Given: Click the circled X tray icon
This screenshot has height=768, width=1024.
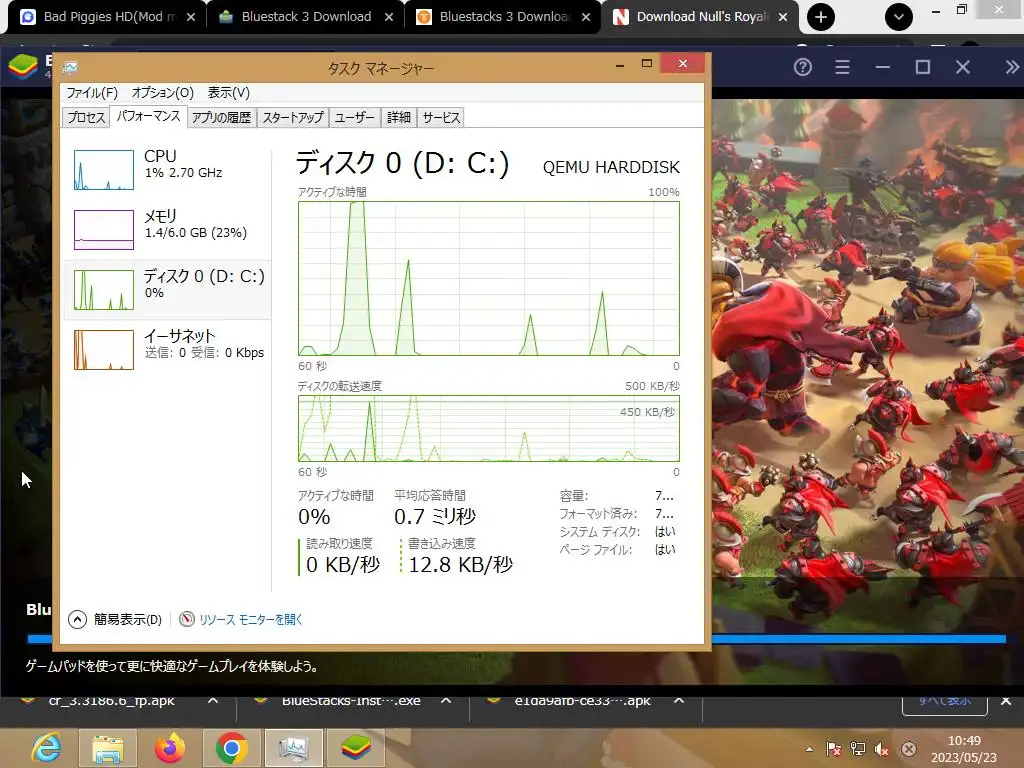Looking at the screenshot, I should pos(908,749).
